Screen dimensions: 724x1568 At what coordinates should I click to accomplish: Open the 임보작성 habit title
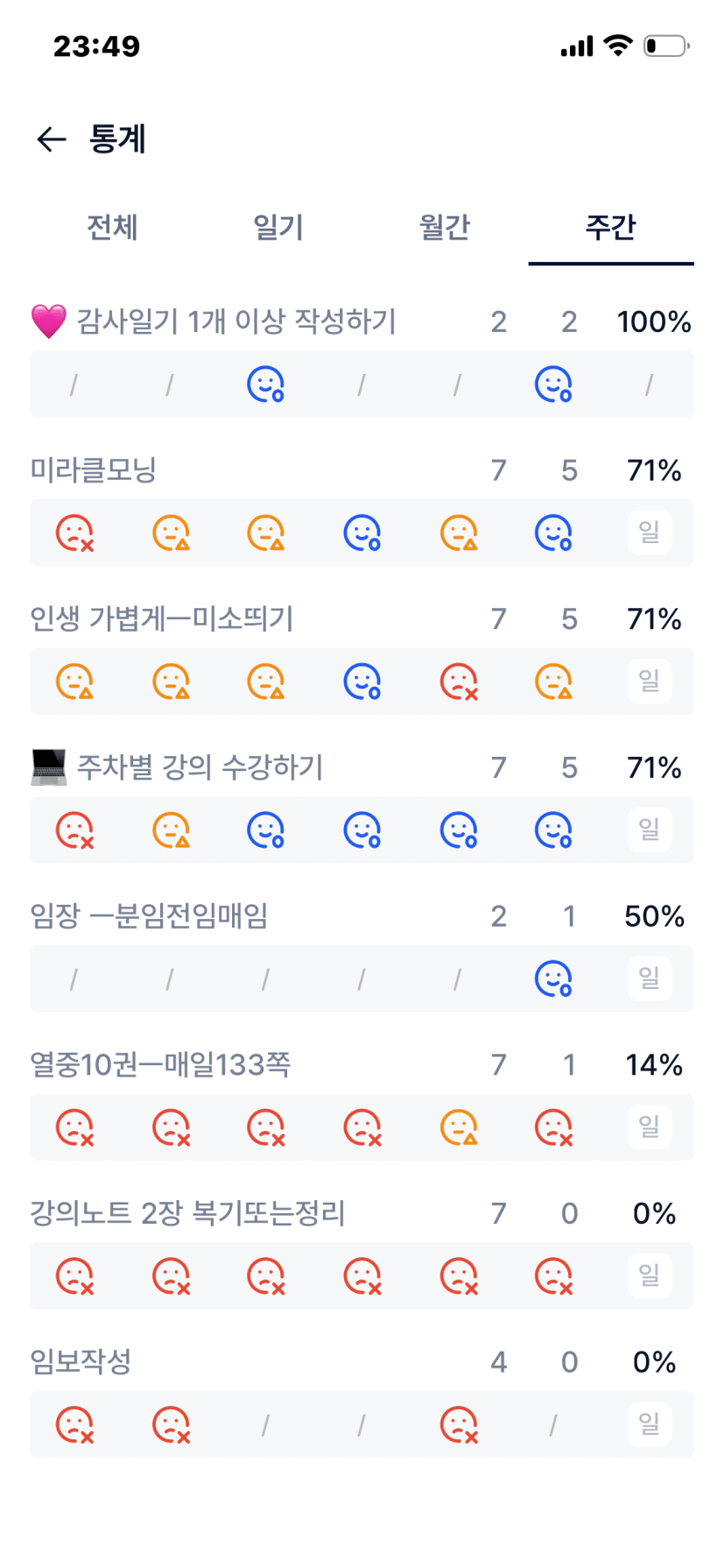coord(81,1362)
